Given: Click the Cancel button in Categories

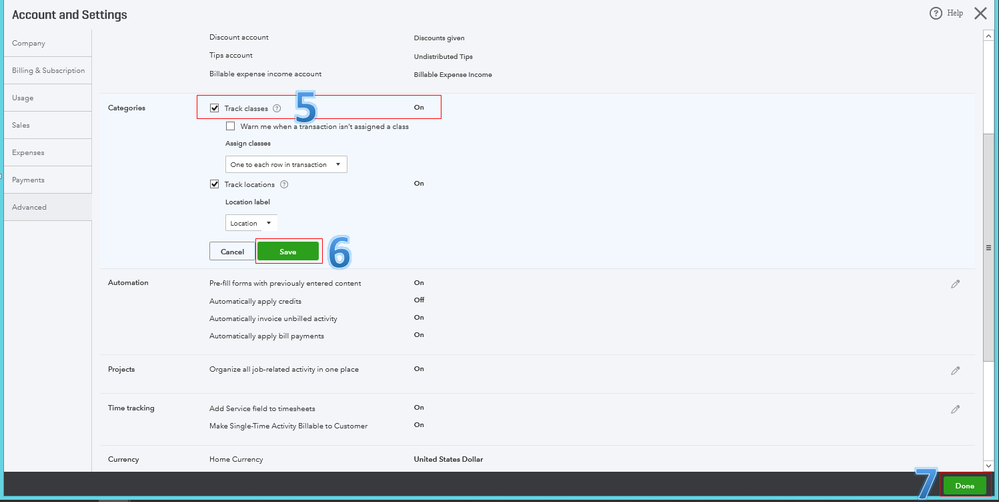Looking at the screenshot, I should pos(232,252).
